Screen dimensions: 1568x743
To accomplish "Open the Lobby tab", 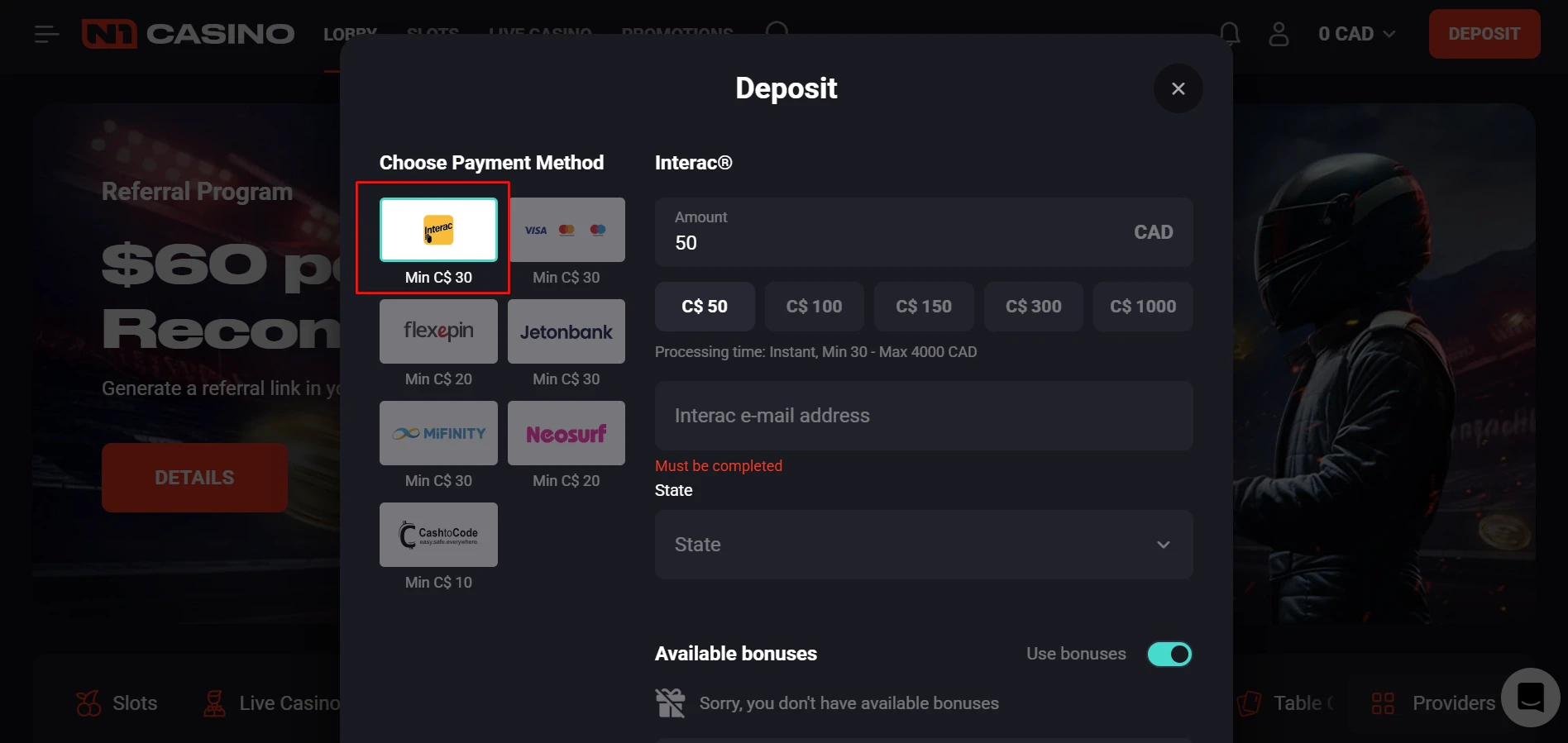I will click(x=350, y=34).
